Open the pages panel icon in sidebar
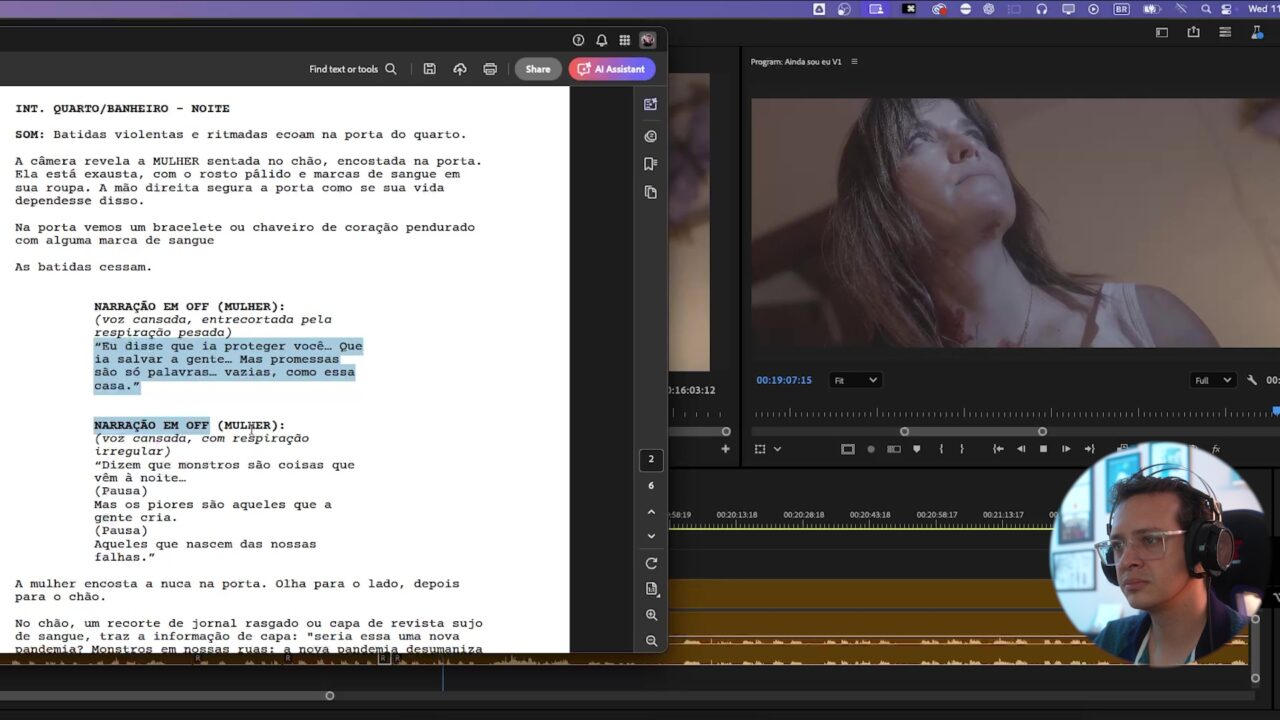Screen dimensions: 1280x720 pos(651,192)
